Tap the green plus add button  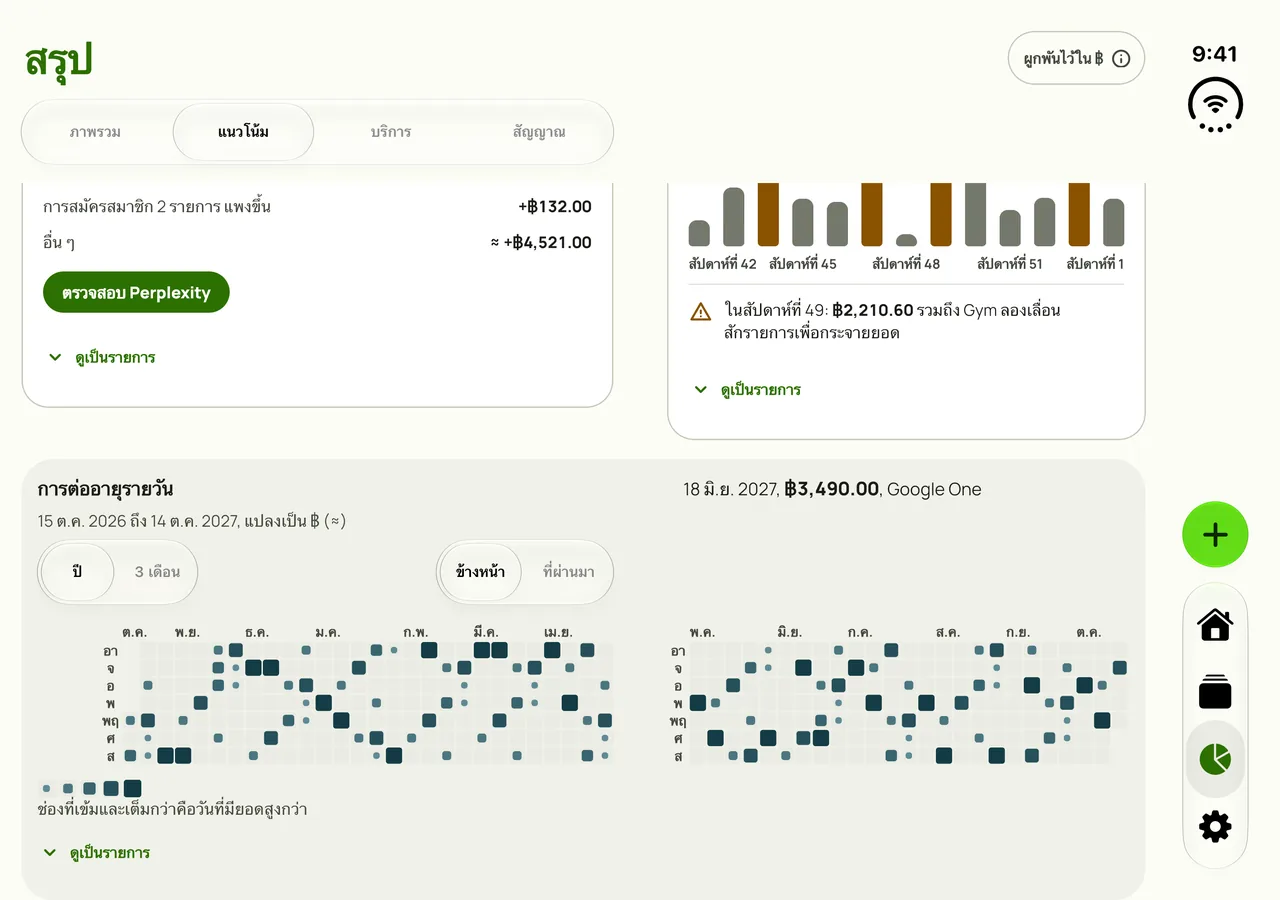click(1215, 535)
